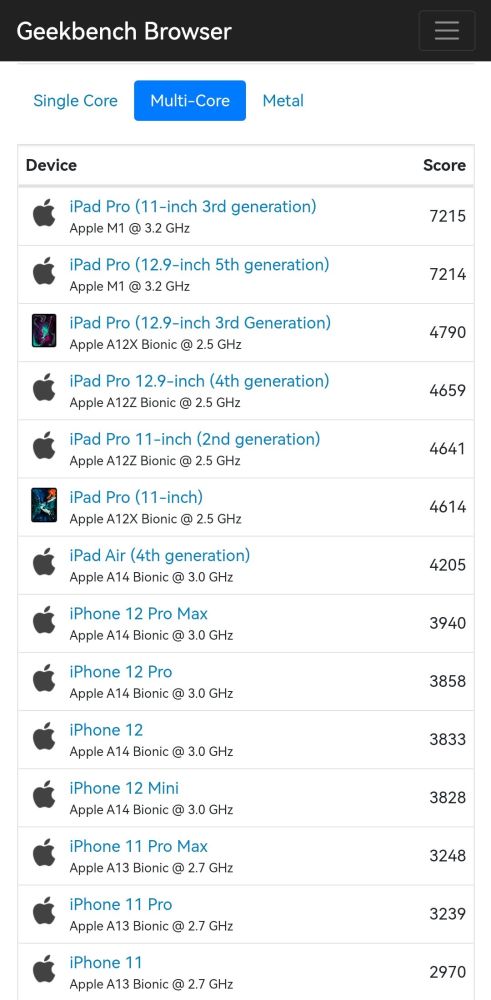The width and height of the screenshot is (491, 1000).
Task: Click the Score column header
Action: click(x=444, y=165)
